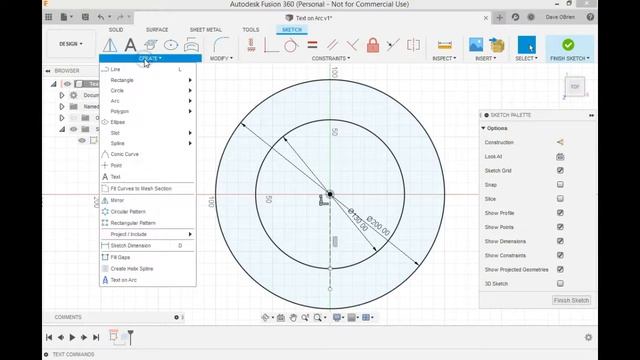
Task: Apply the Tangent constraint icon
Action: pyautogui.click(x=291, y=45)
